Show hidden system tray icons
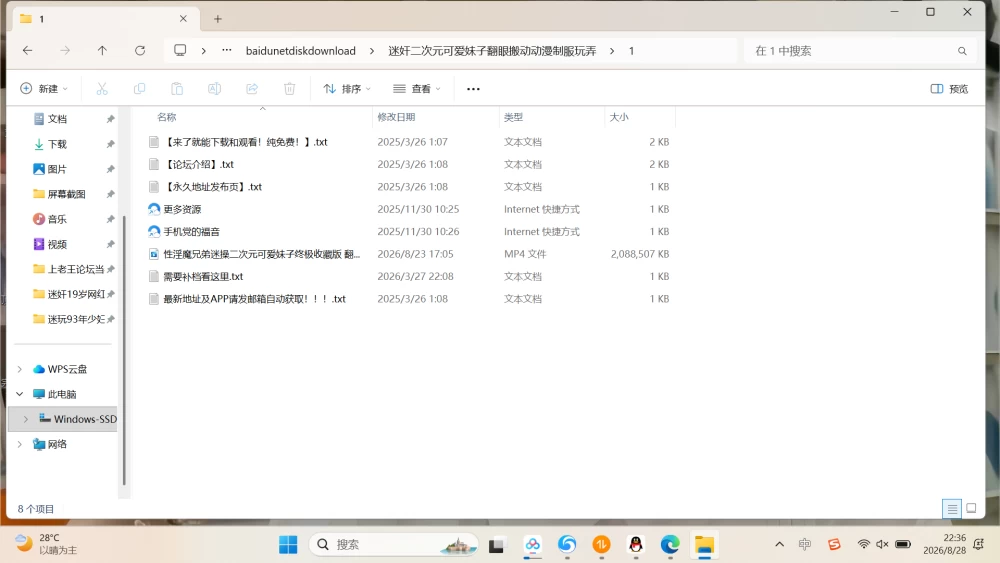This screenshot has height=563, width=1000. point(779,545)
